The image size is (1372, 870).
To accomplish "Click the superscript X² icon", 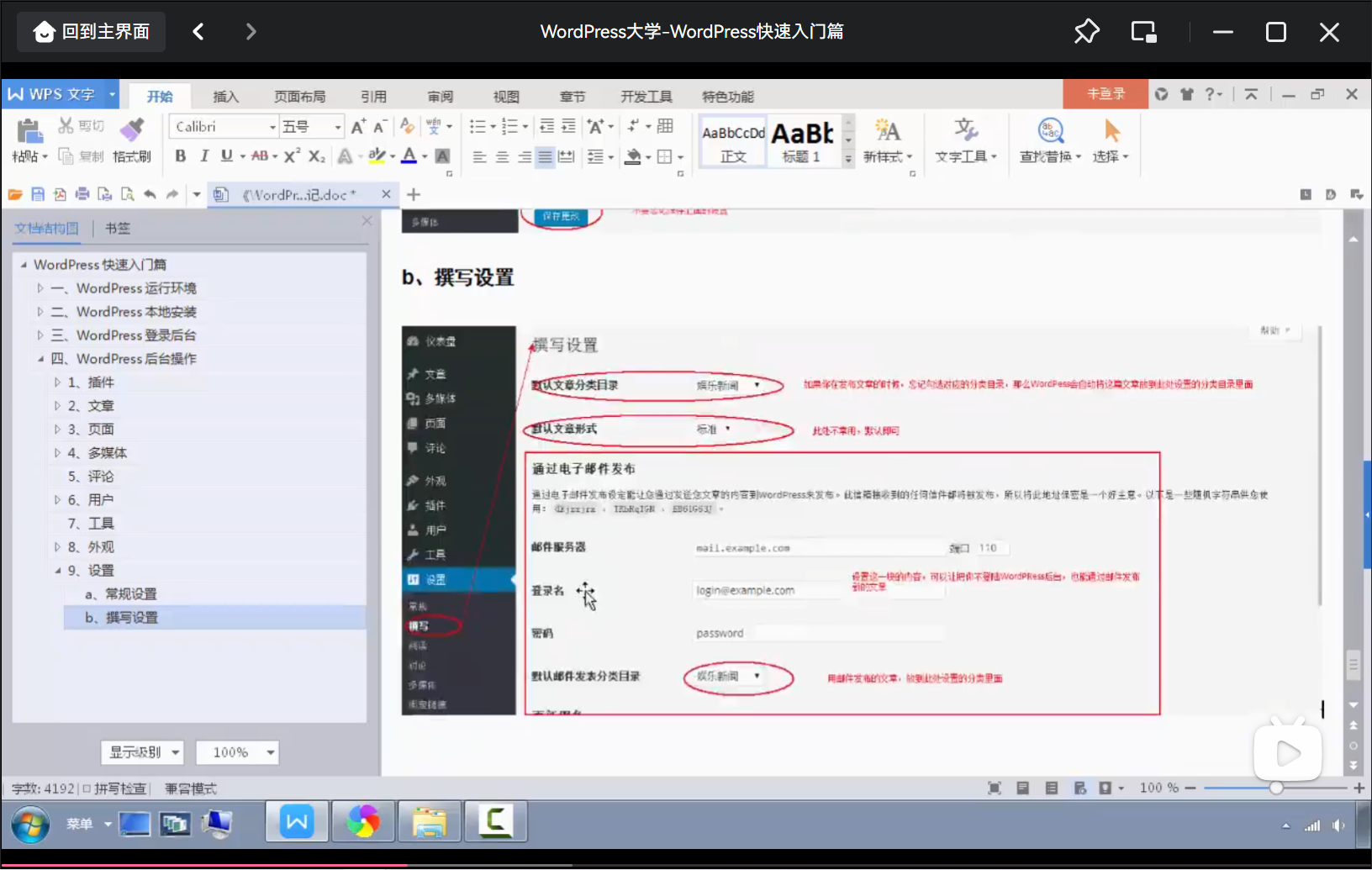I will [x=292, y=156].
